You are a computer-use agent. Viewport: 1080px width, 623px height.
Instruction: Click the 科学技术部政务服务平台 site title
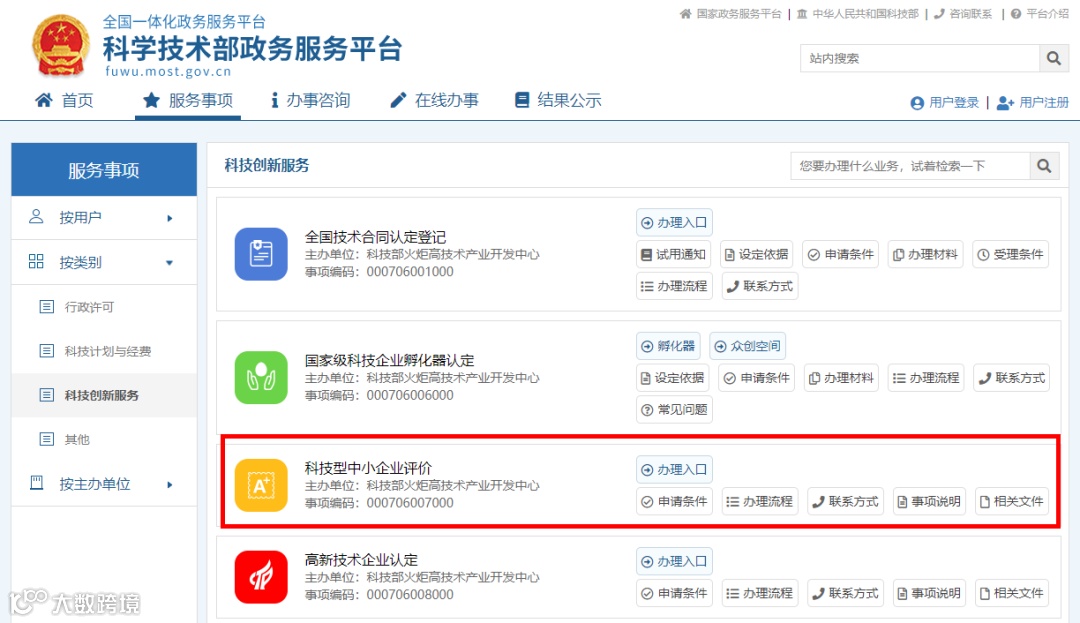252,48
